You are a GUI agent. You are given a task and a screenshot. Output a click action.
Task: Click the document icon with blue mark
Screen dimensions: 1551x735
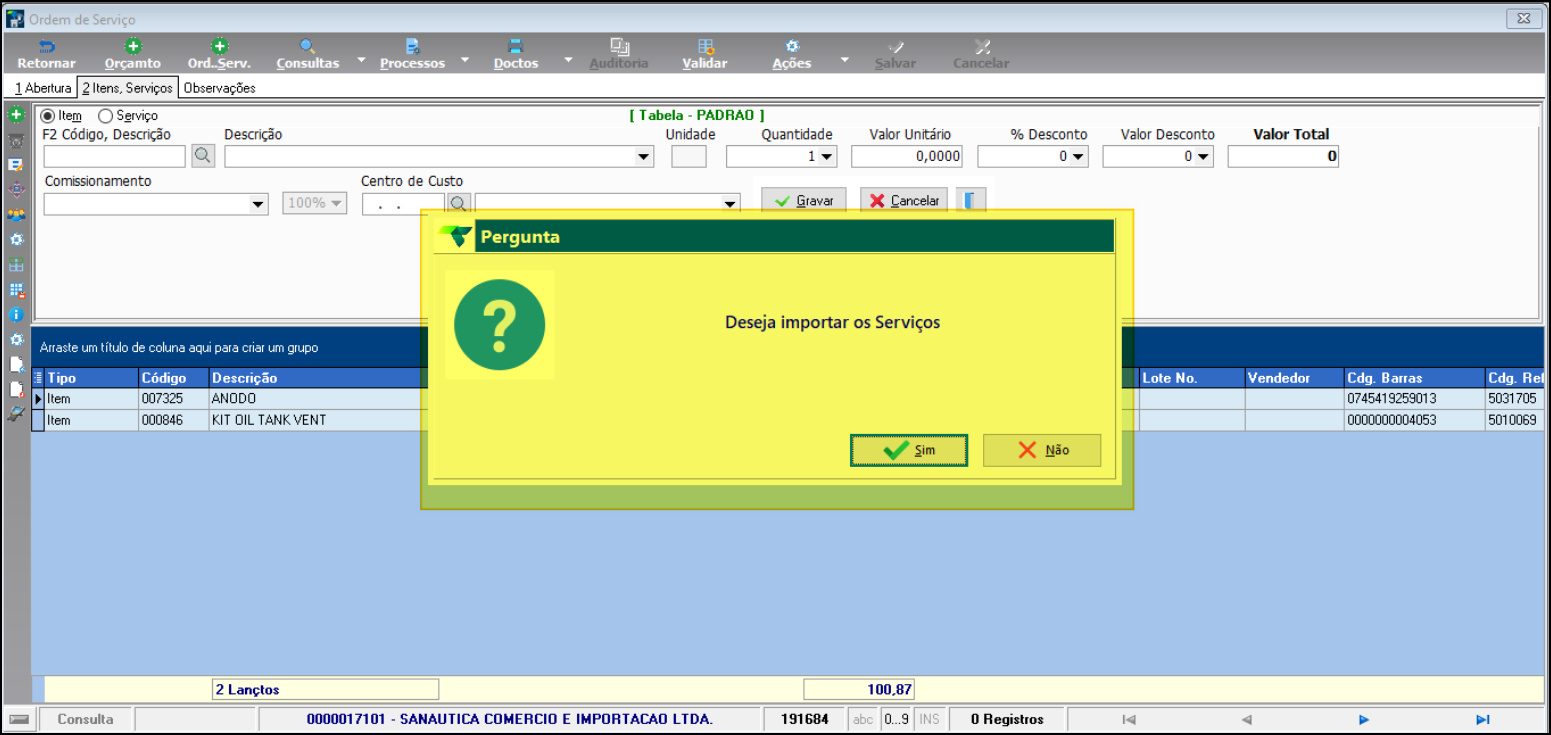click(x=16, y=364)
